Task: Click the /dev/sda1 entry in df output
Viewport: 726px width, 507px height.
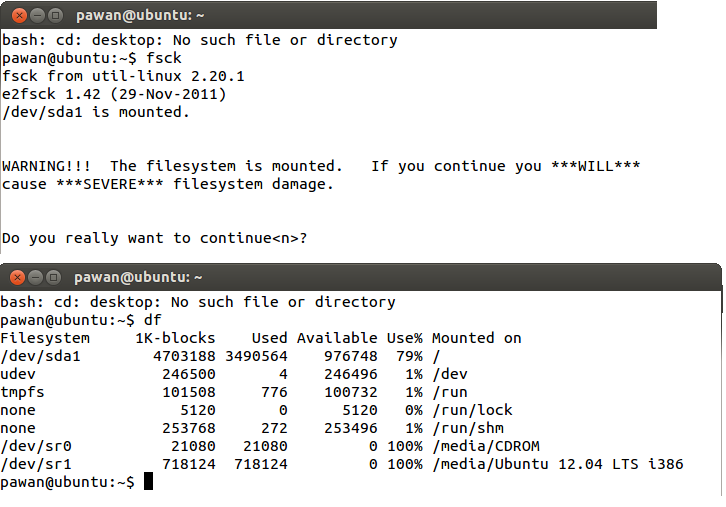Action: 40,356
